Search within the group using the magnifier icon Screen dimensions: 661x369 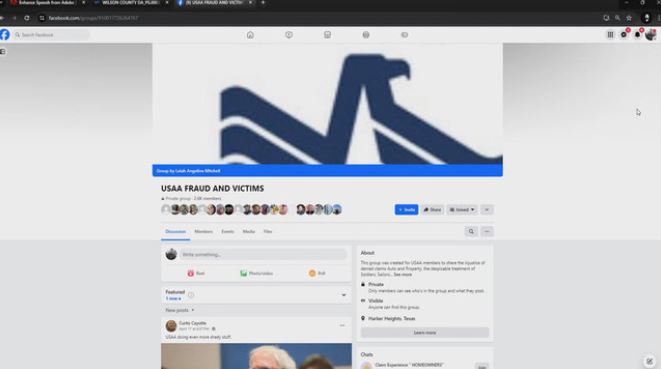[x=471, y=232]
